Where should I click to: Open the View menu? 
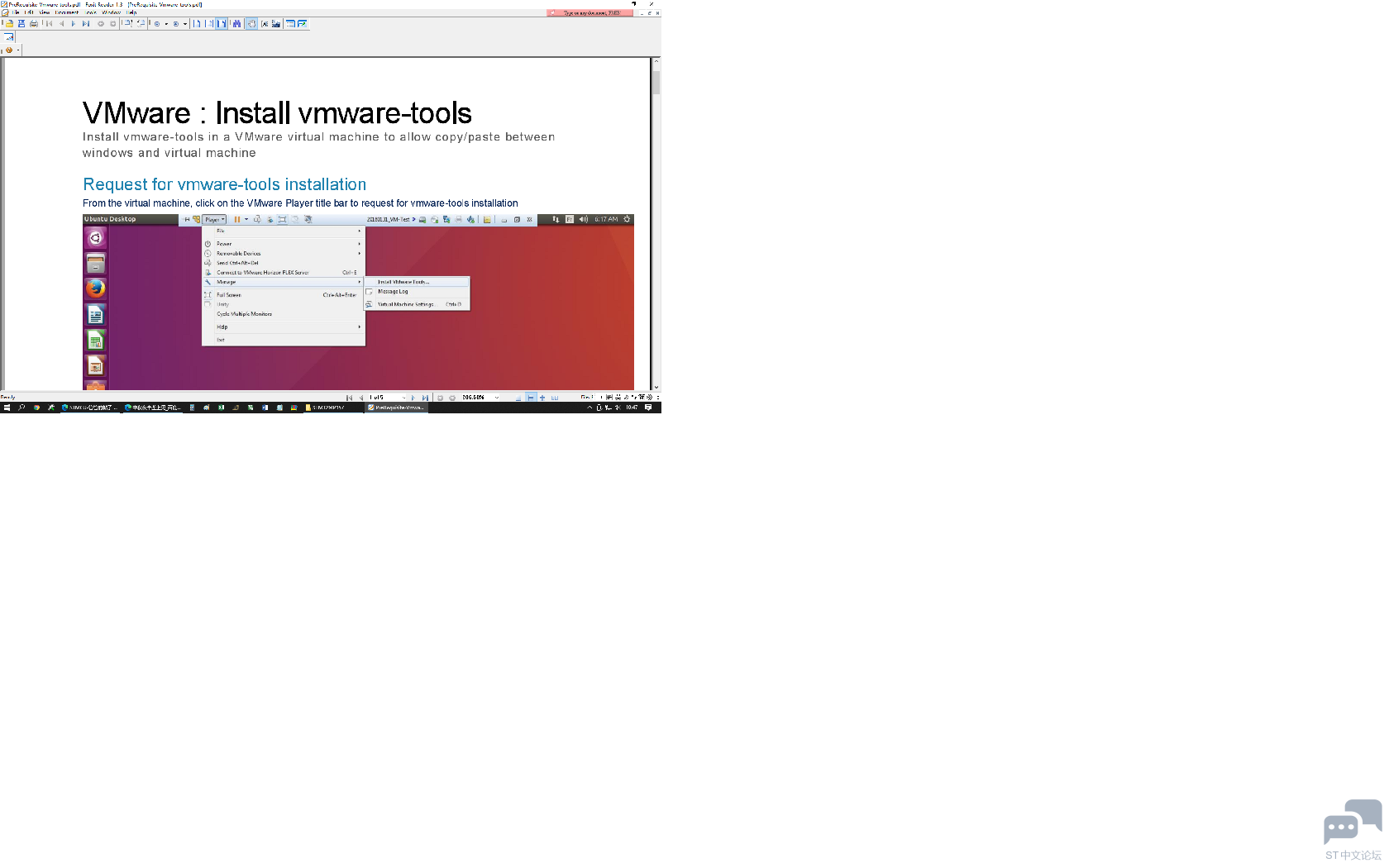(x=45, y=12)
